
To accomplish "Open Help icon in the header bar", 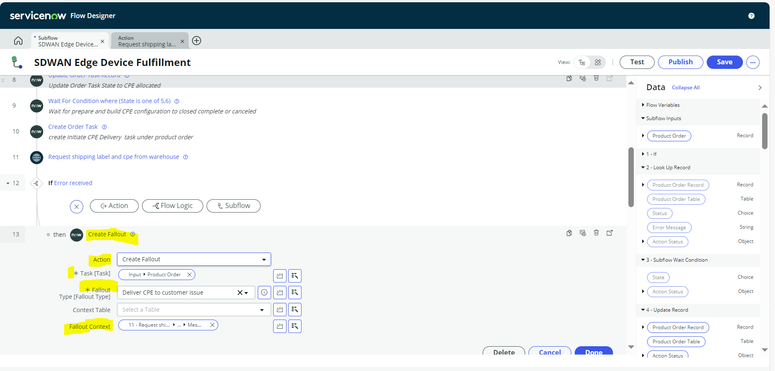I will [x=751, y=16].
